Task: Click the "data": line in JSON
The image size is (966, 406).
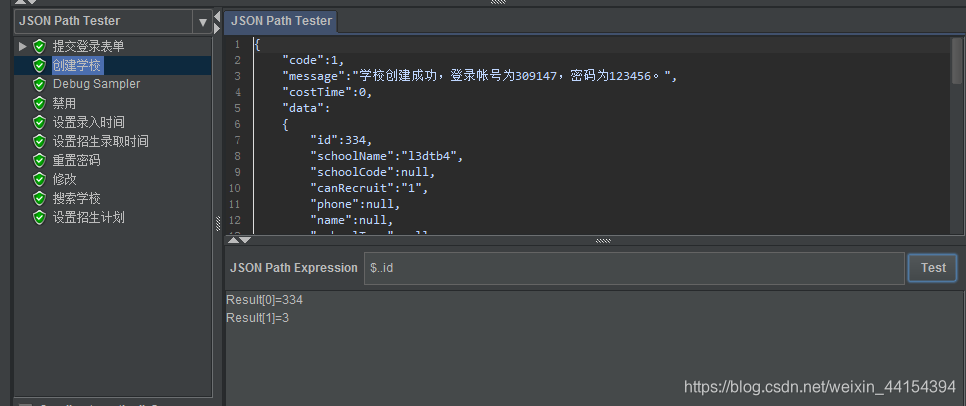Action: coord(306,108)
